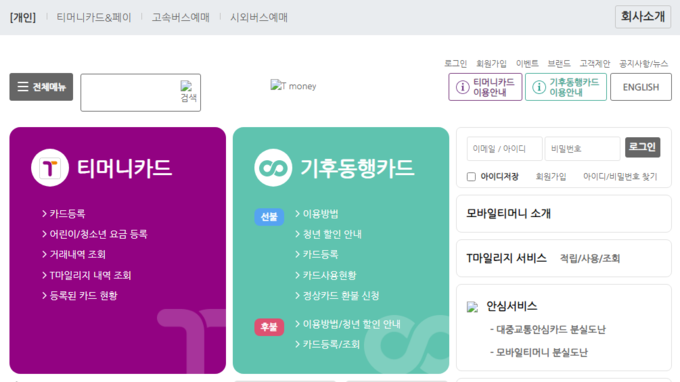680x382 pixels.
Task: Open the 고속버스예매 top menu item
Action: 180,17
